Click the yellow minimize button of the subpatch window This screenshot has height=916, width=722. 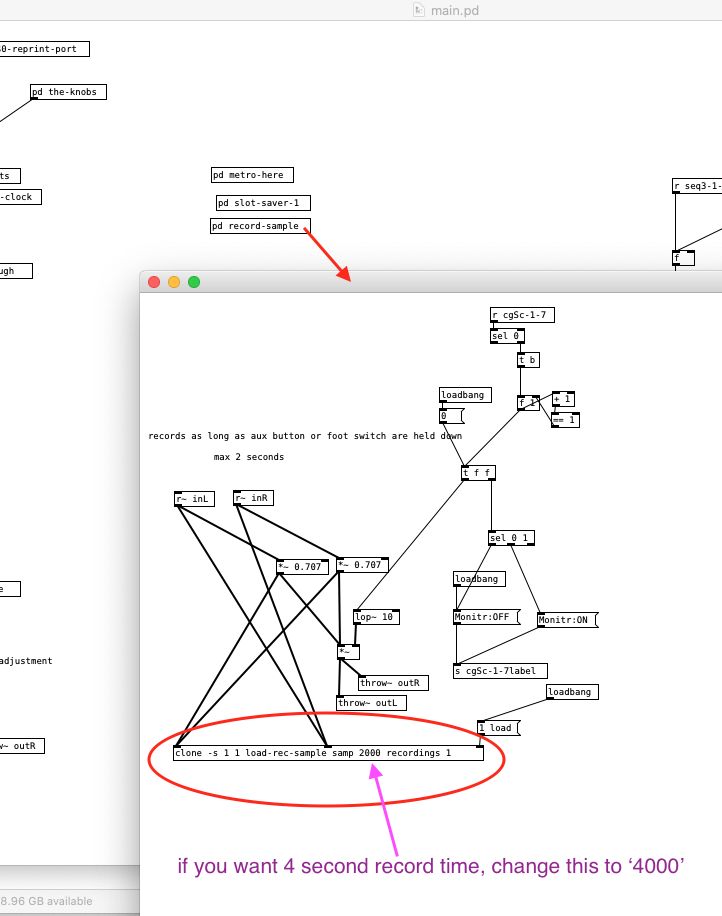[174, 282]
